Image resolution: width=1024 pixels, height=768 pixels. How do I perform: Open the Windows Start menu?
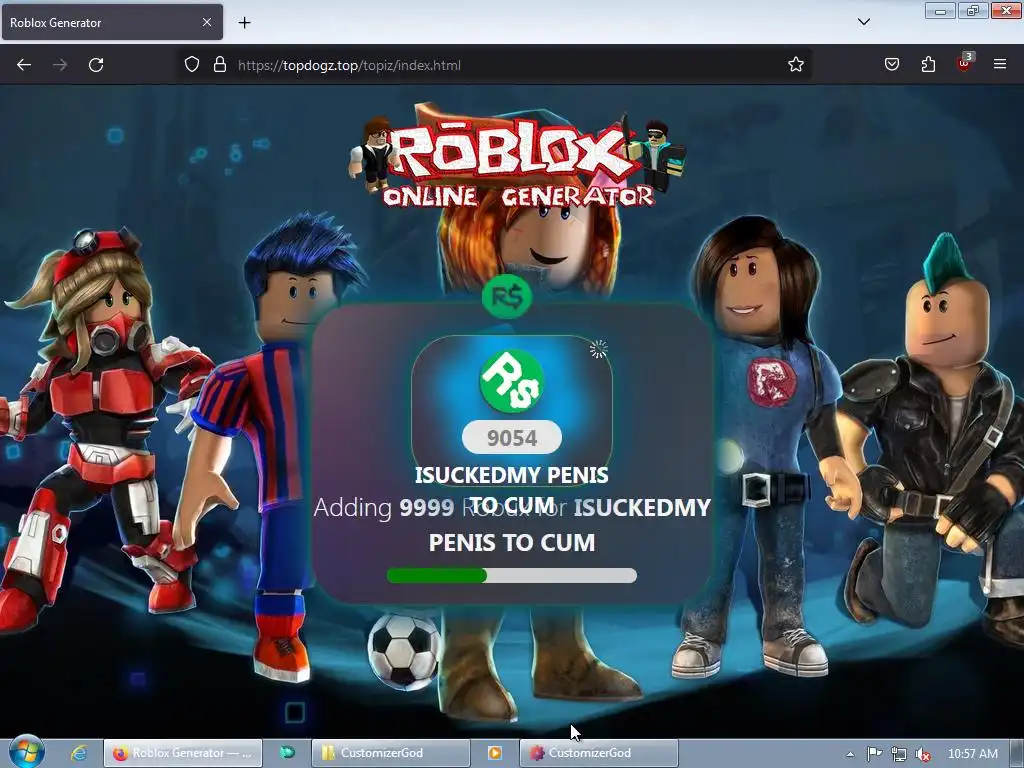tap(27, 752)
